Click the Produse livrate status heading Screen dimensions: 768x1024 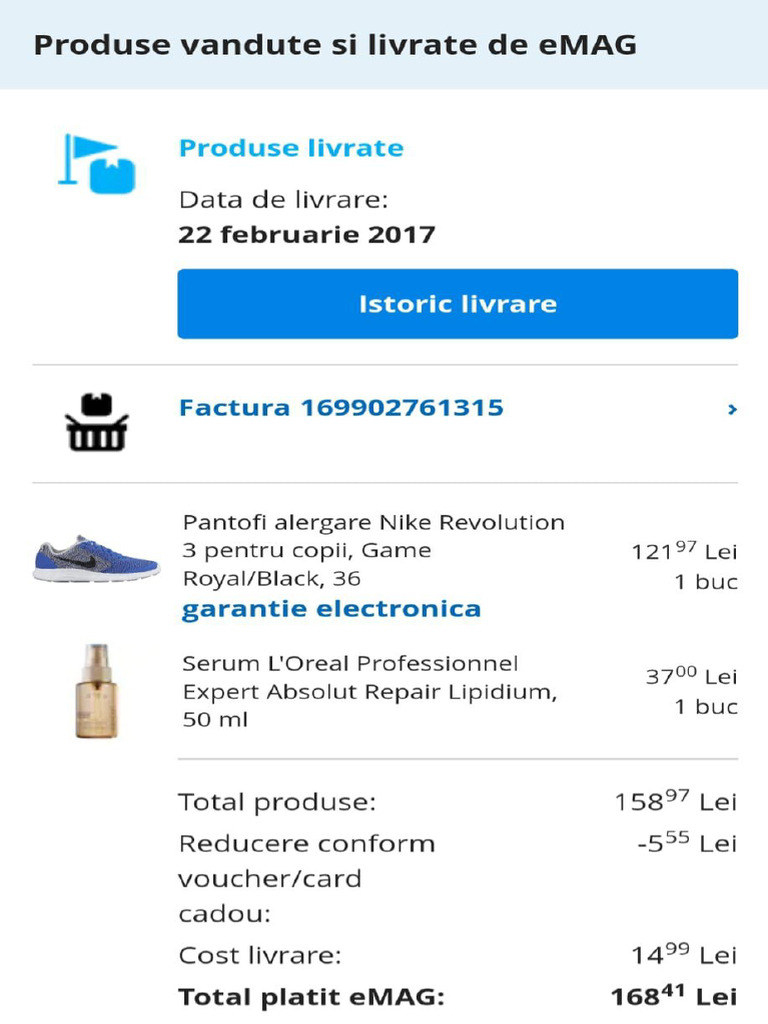point(291,149)
